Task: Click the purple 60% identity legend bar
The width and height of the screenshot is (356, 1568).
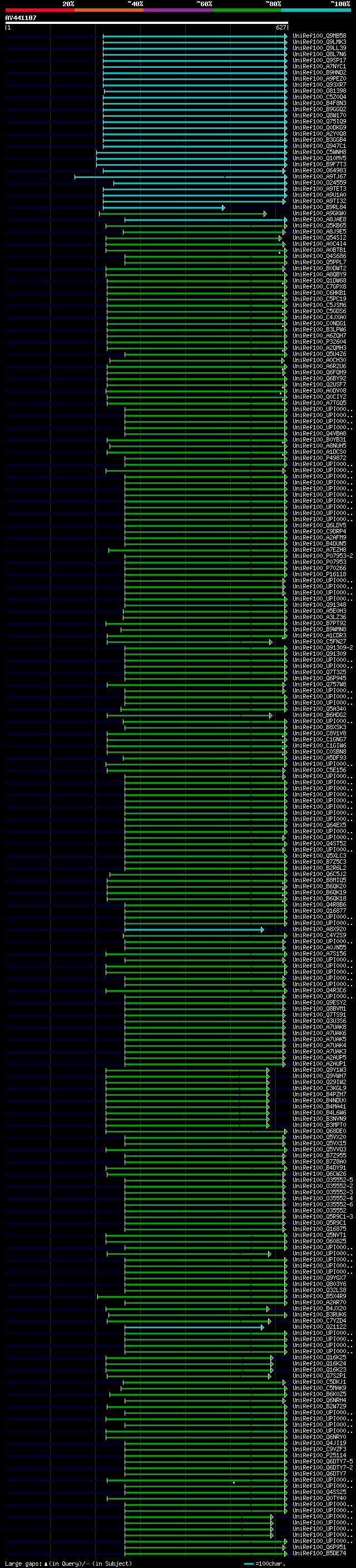Action: 179,10
